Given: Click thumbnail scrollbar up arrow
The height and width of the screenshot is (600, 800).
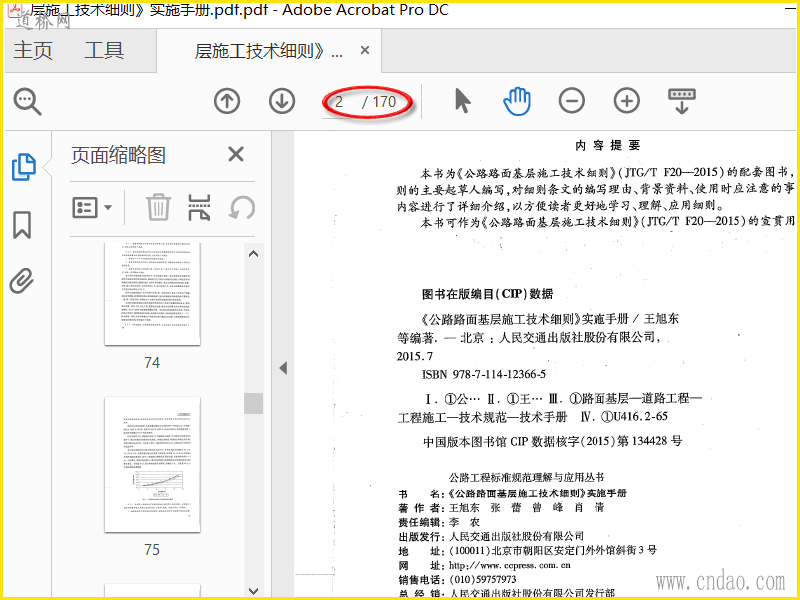Looking at the screenshot, I should coord(253,254).
